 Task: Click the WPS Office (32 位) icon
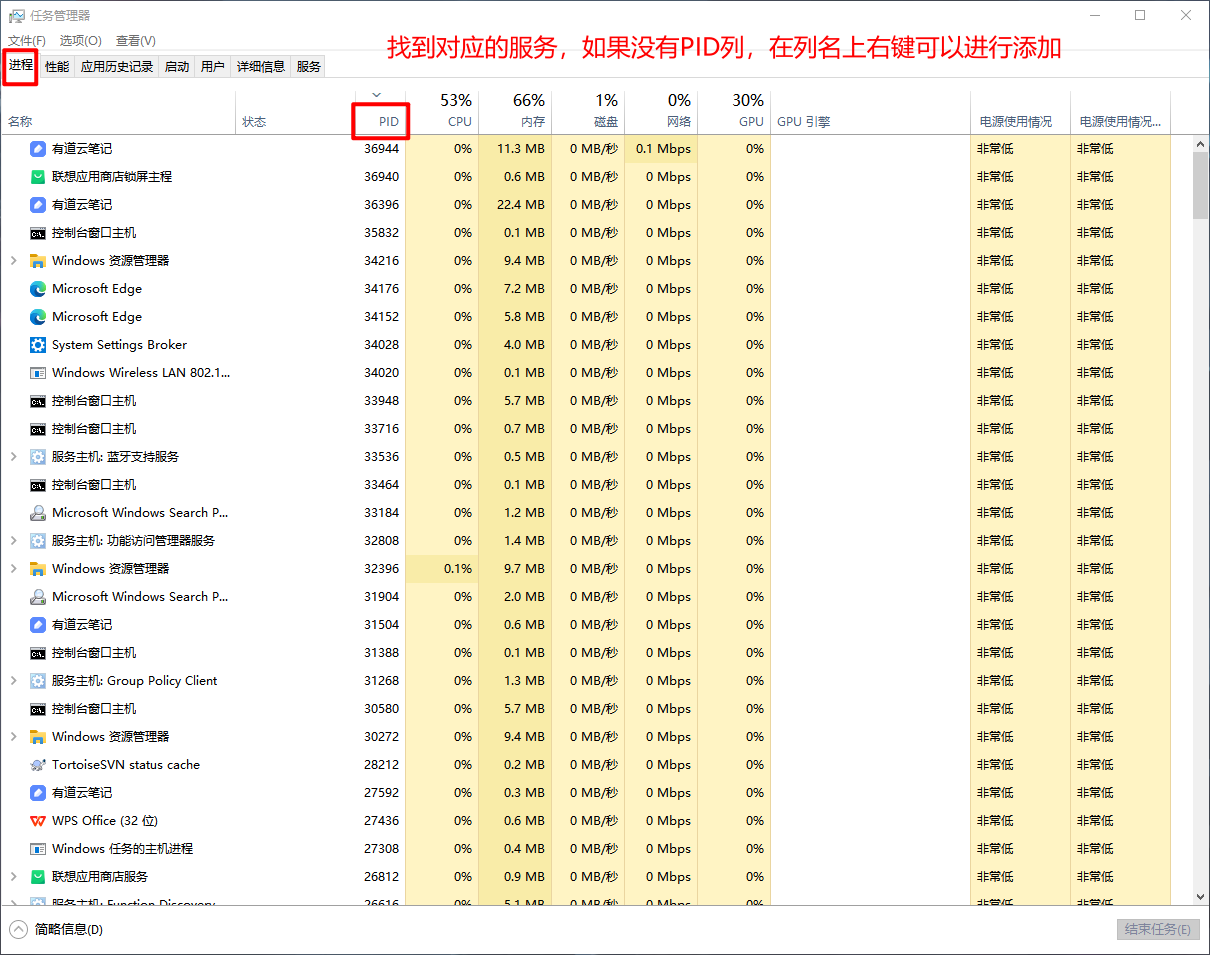[38, 820]
